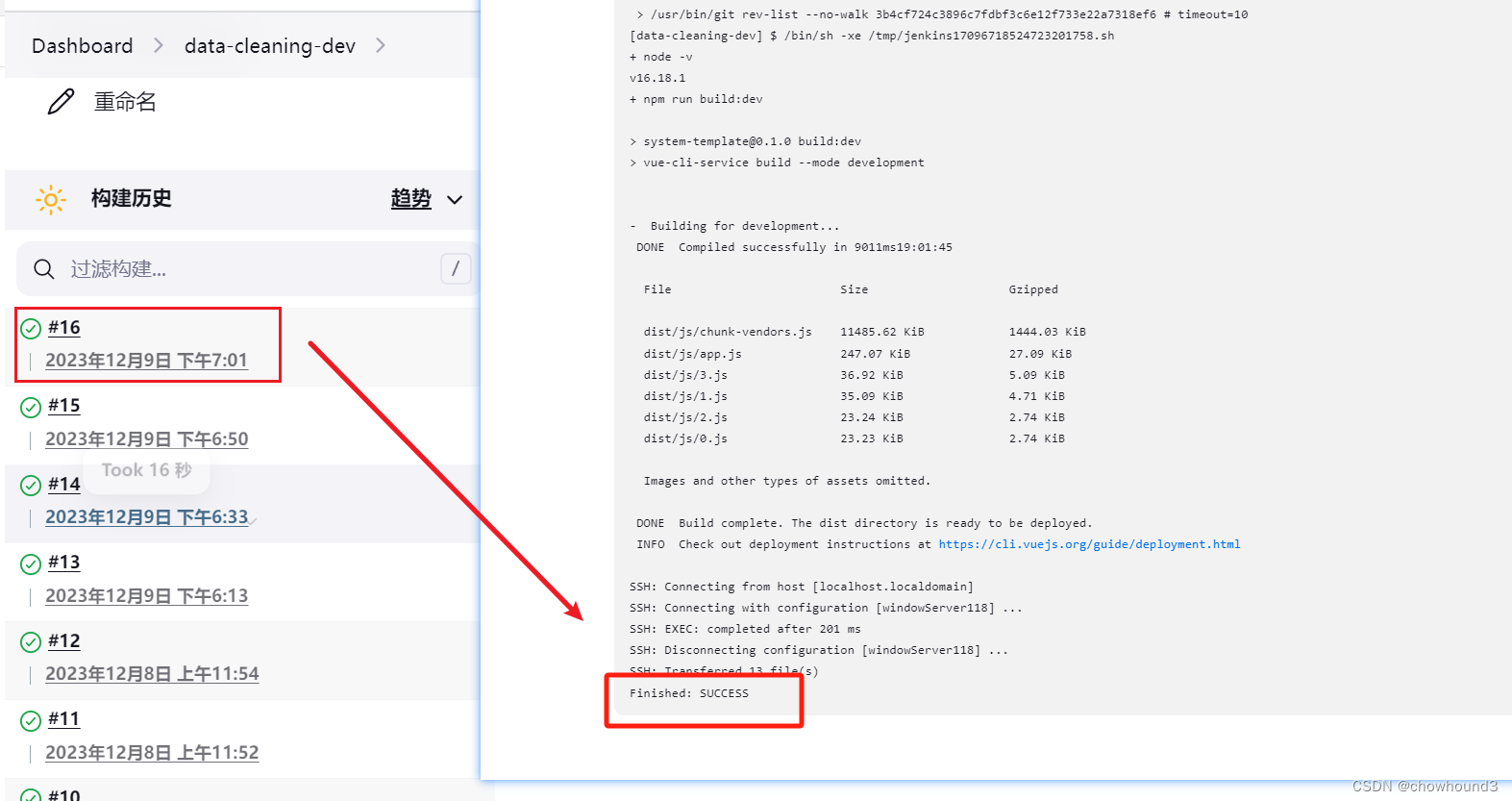Viewport: 1512px width, 801px height.
Task: Click the dist/js/3.js file entry
Action: point(685,375)
